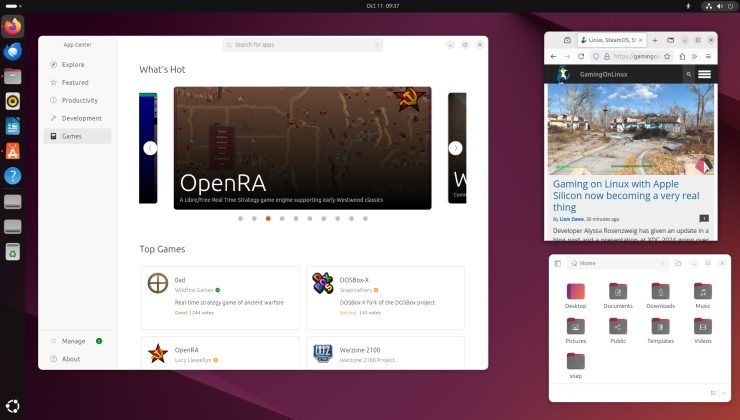Click the Fallout article image
The image size is (740, 420).
tap(631, 129)
